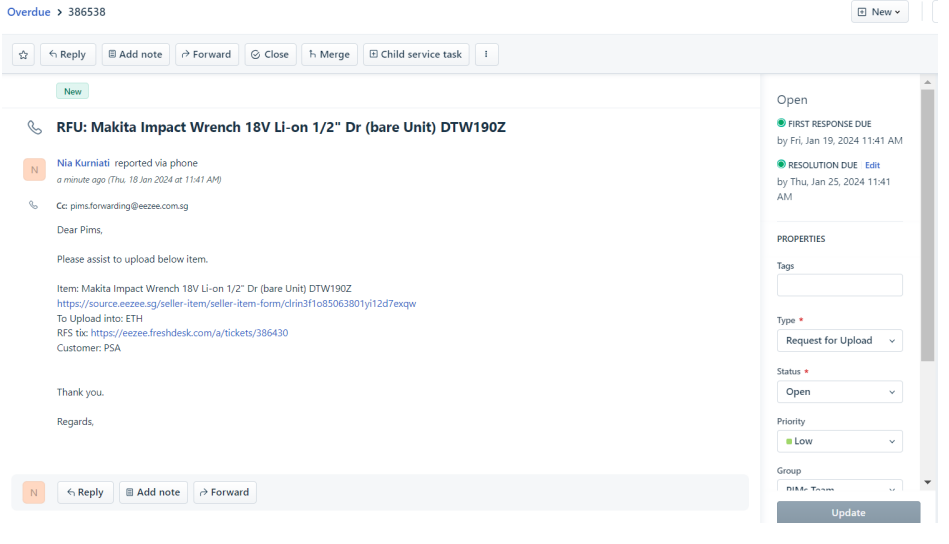Image resolution: width=949 pixels, height=544 pixels.
Task: Click the Update button
Action: click(849, 513)
